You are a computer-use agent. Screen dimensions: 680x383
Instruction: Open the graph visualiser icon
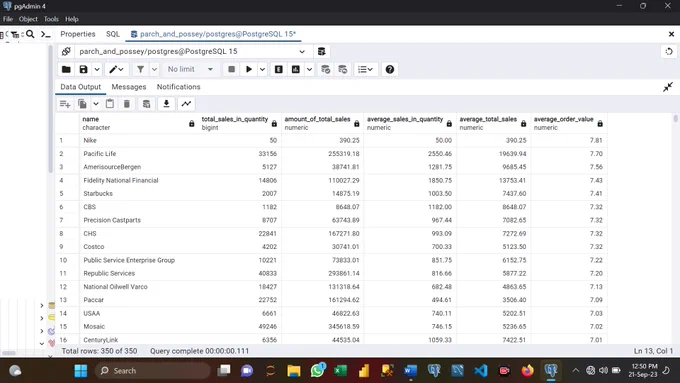[x=186, y=104]
